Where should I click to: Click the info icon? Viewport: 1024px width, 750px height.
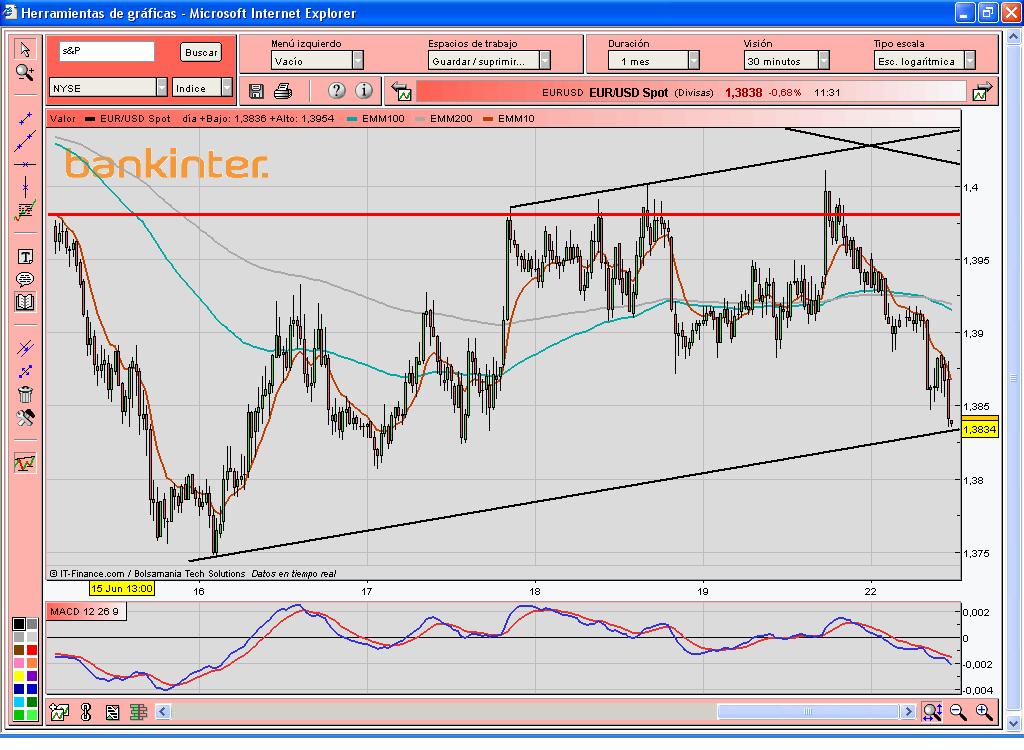click(364, 91)
